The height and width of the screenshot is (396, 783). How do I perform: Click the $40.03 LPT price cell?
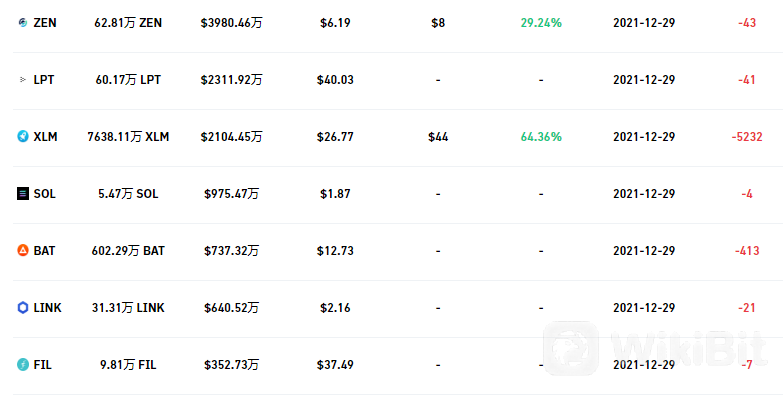335,80
